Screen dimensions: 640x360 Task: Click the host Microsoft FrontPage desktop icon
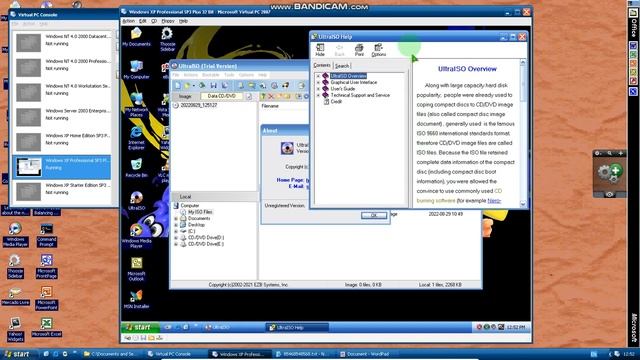pyautogui.click(x=46, y=267)
